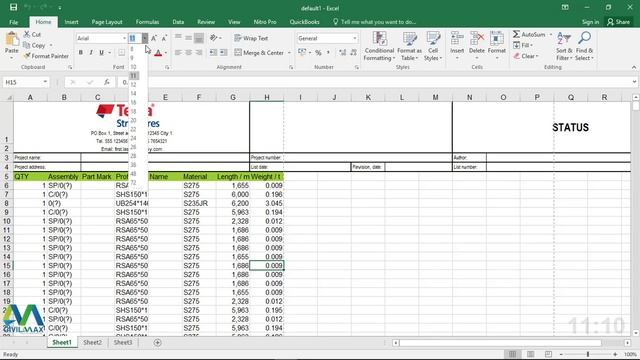Open the File menu tab
The image size is (640, 360).
click(x=13, y=22)
